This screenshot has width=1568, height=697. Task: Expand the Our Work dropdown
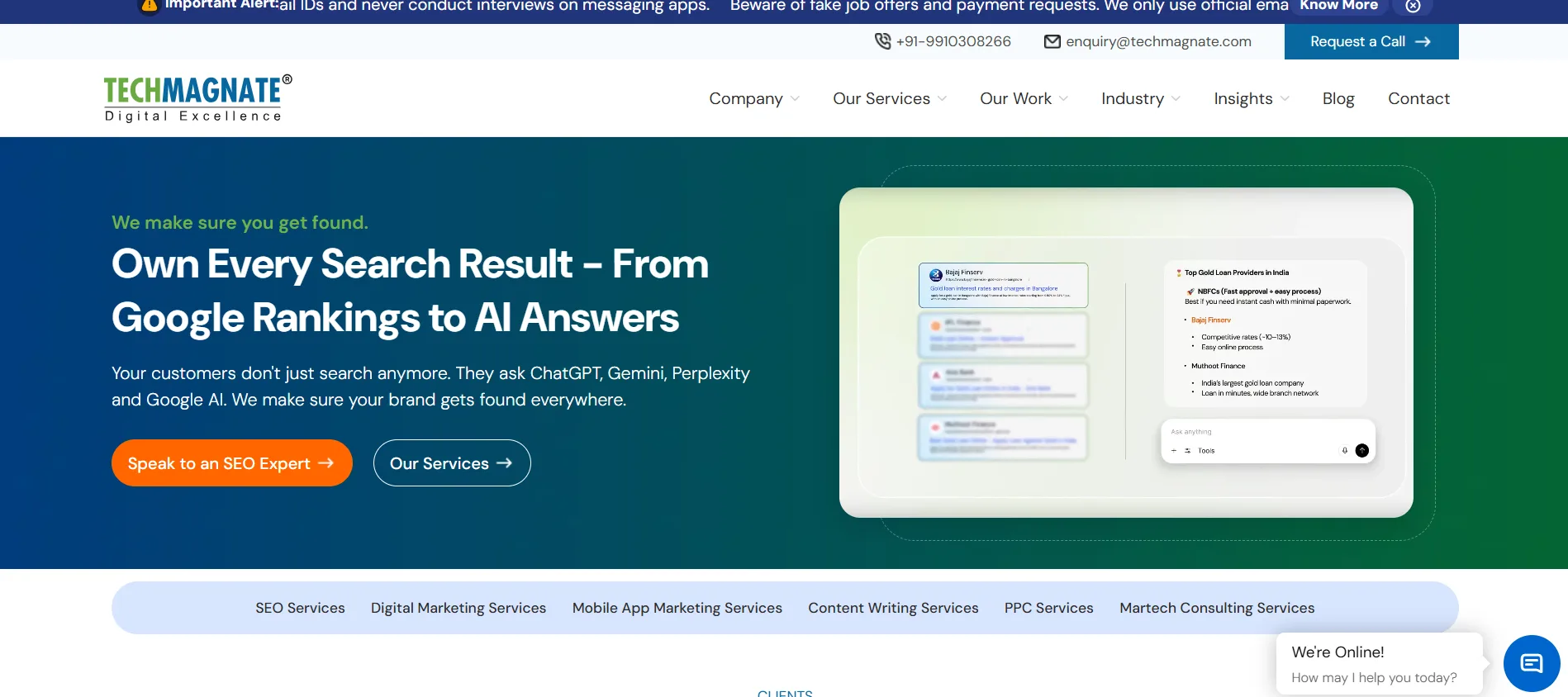click(x=1024, y=98)
